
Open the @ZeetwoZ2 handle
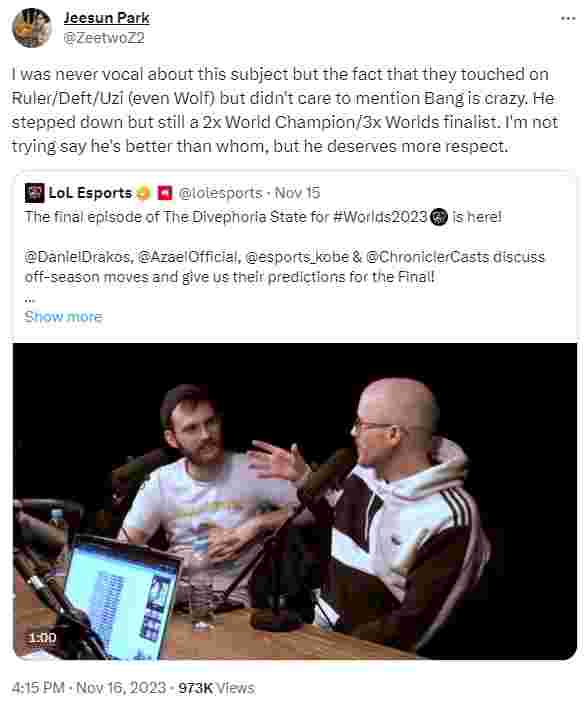click(104, 38)
